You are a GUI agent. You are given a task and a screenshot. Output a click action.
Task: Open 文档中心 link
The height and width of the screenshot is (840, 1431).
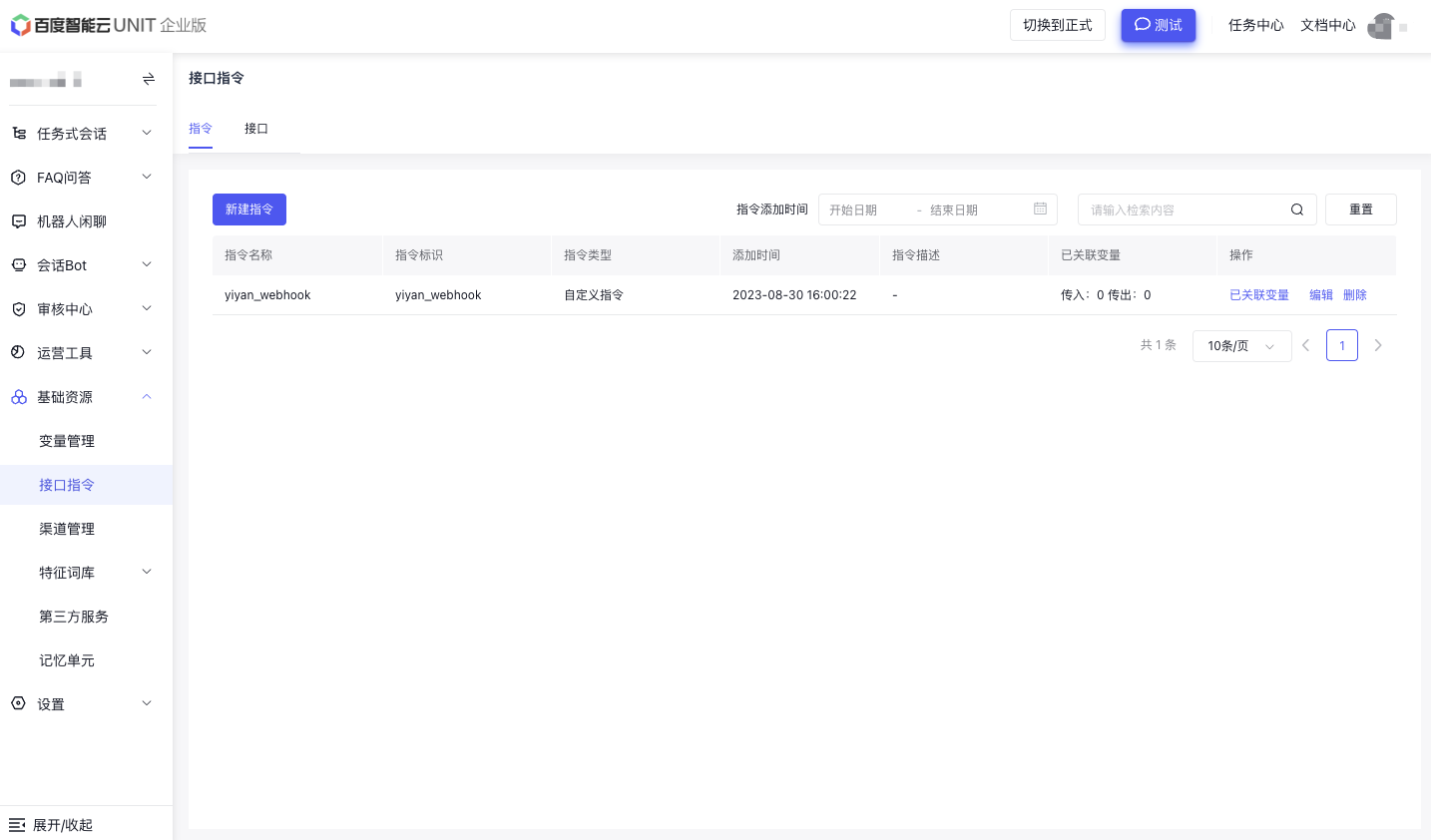pos(1328,25)
